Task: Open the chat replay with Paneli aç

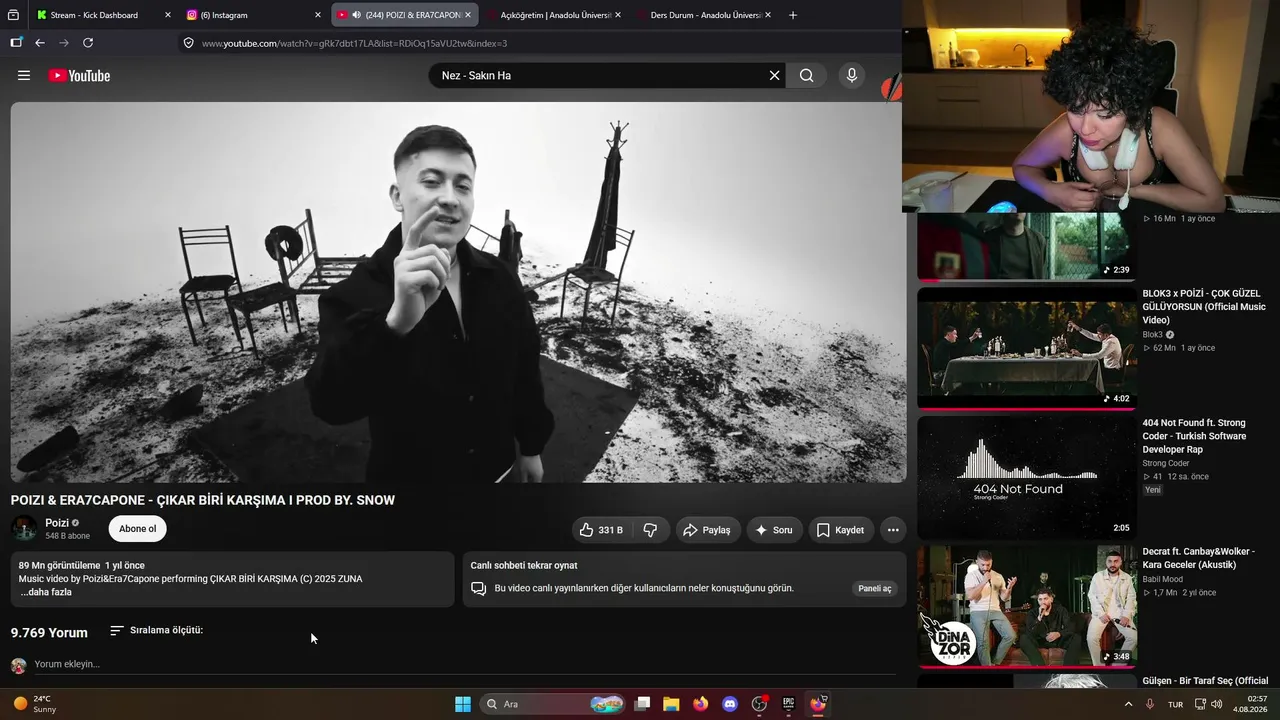Action: click(875, 589)
